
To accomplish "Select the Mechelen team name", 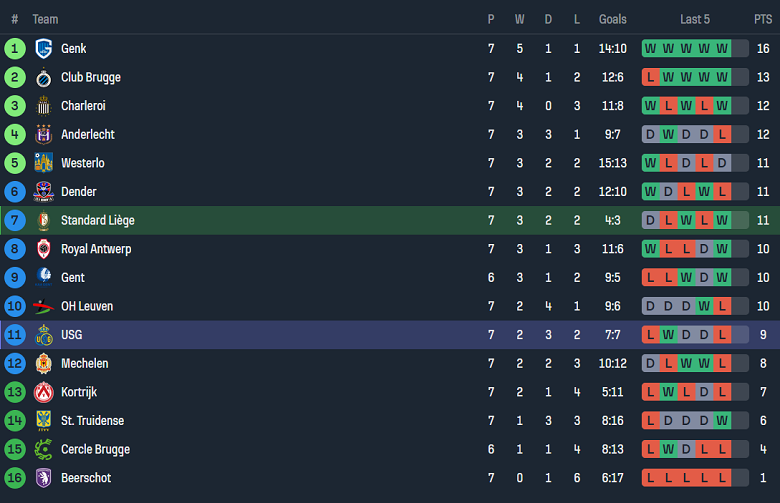I will [x=84, y=364].
